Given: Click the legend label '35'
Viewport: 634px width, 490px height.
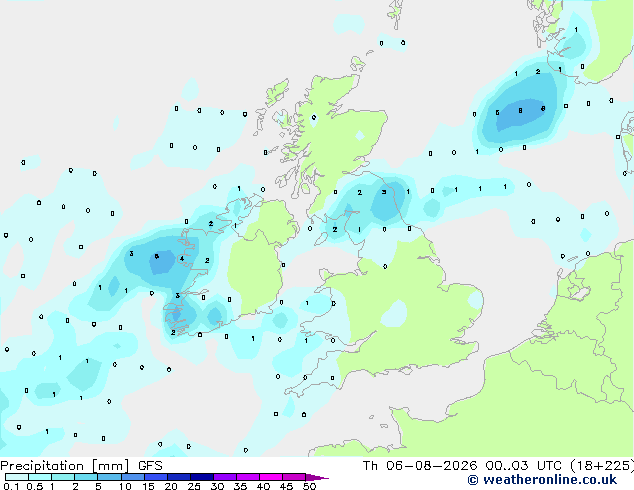Looking at the screenshot, I should pos(240,486).
